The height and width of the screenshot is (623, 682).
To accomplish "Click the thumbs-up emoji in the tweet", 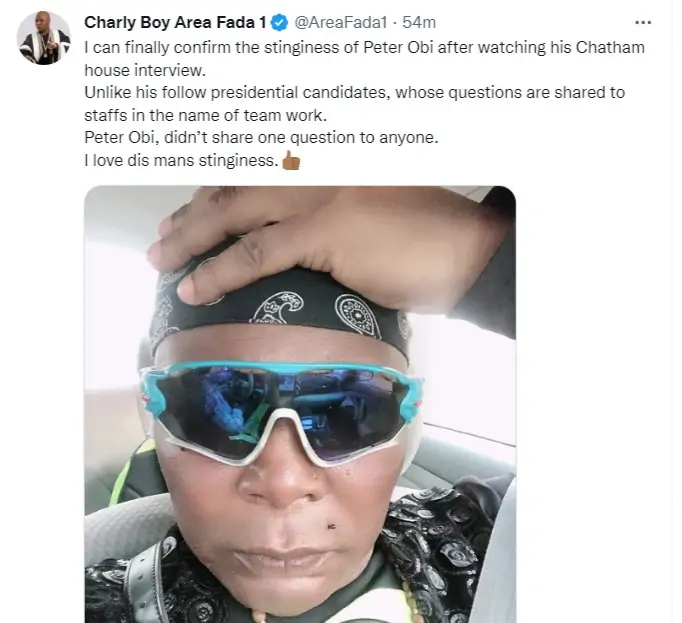I will coord(290,162).
